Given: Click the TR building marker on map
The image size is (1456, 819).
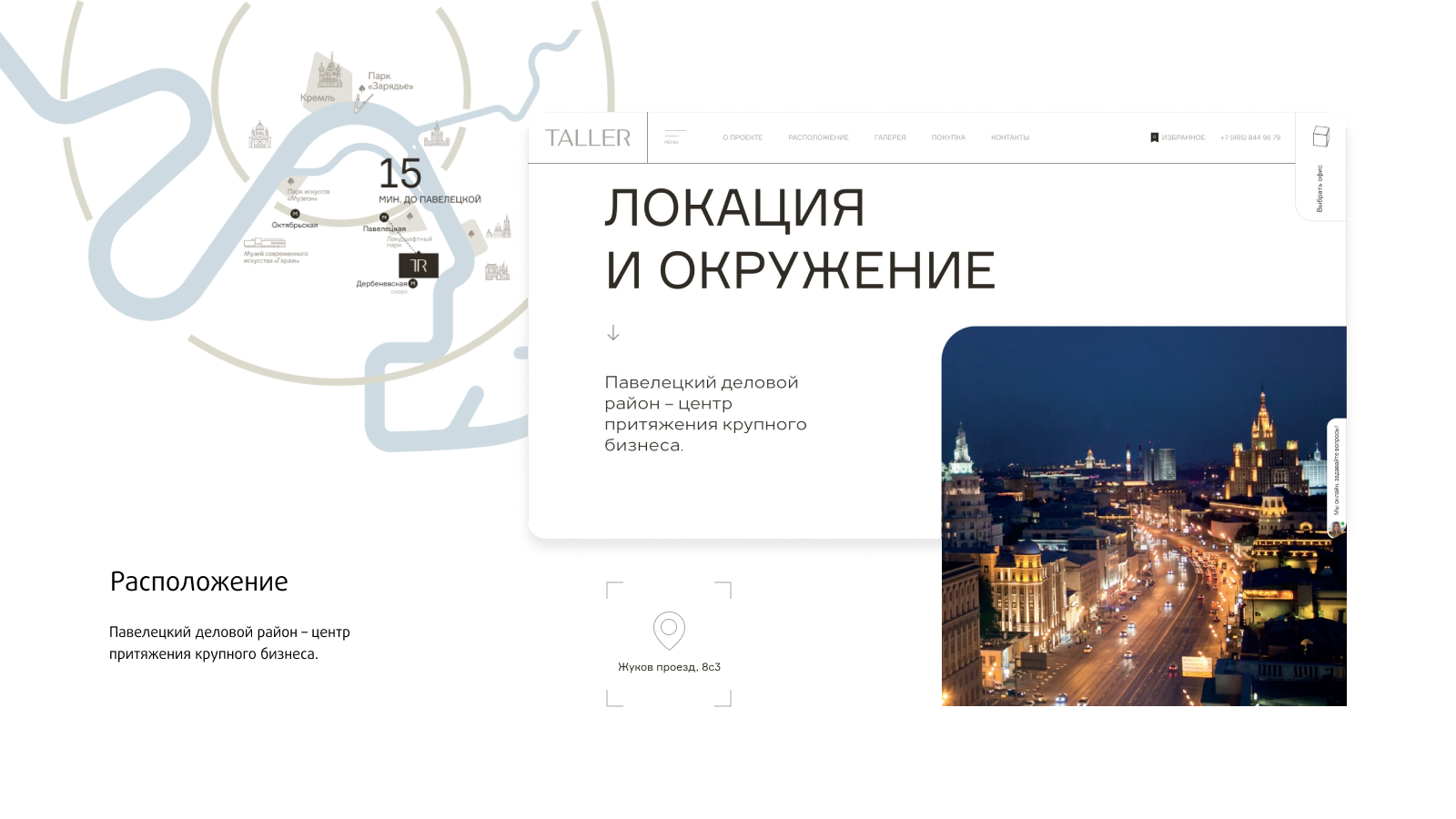Looking at the screenshot, I should [x=419, y=265].
